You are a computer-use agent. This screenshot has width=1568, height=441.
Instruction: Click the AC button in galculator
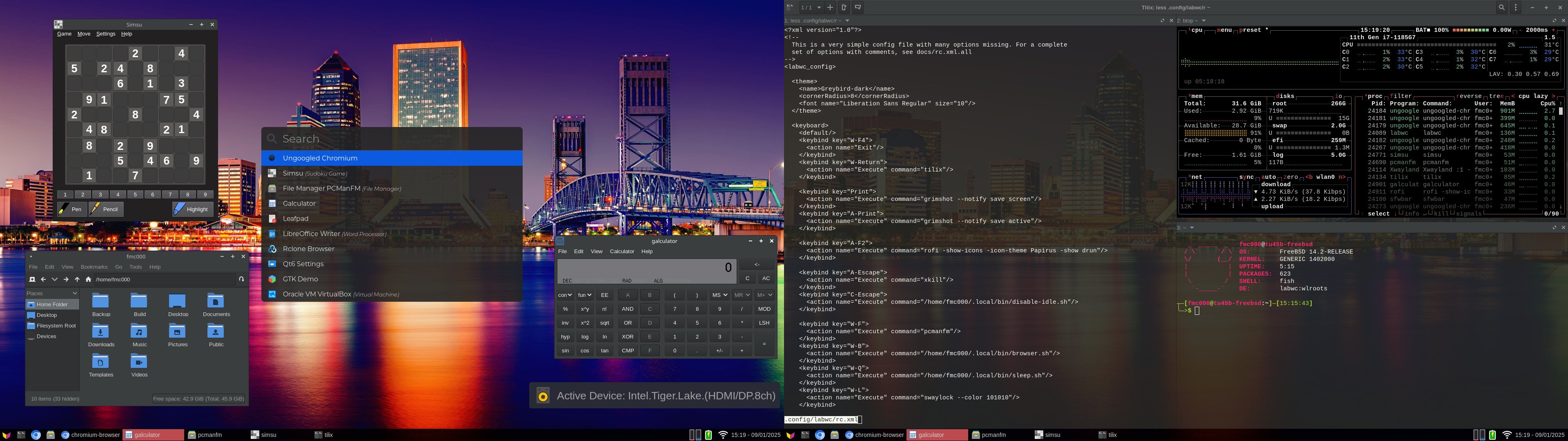click(766, 278)
